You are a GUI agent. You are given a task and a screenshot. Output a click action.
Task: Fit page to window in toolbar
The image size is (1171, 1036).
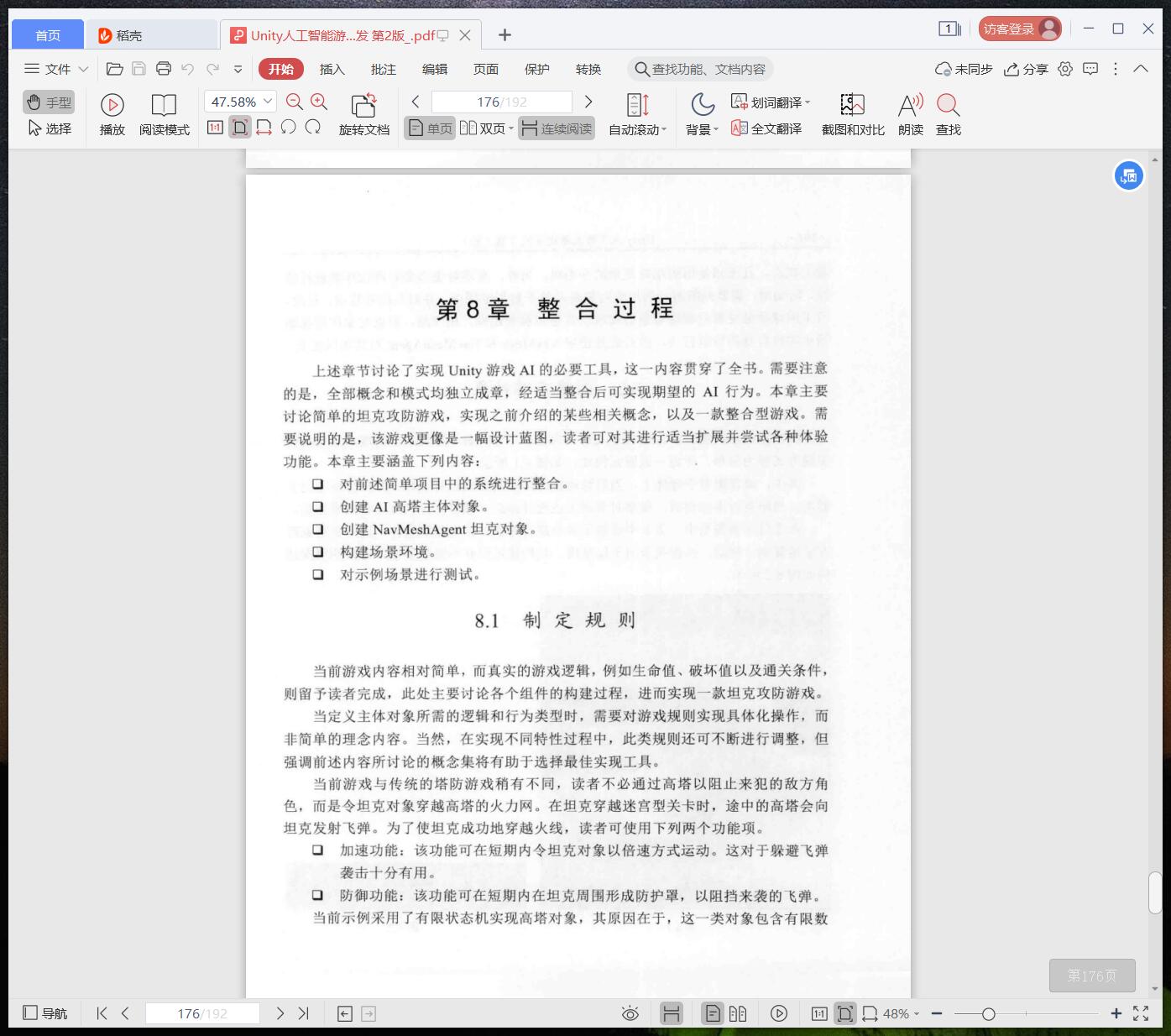[x=240, y=128]
